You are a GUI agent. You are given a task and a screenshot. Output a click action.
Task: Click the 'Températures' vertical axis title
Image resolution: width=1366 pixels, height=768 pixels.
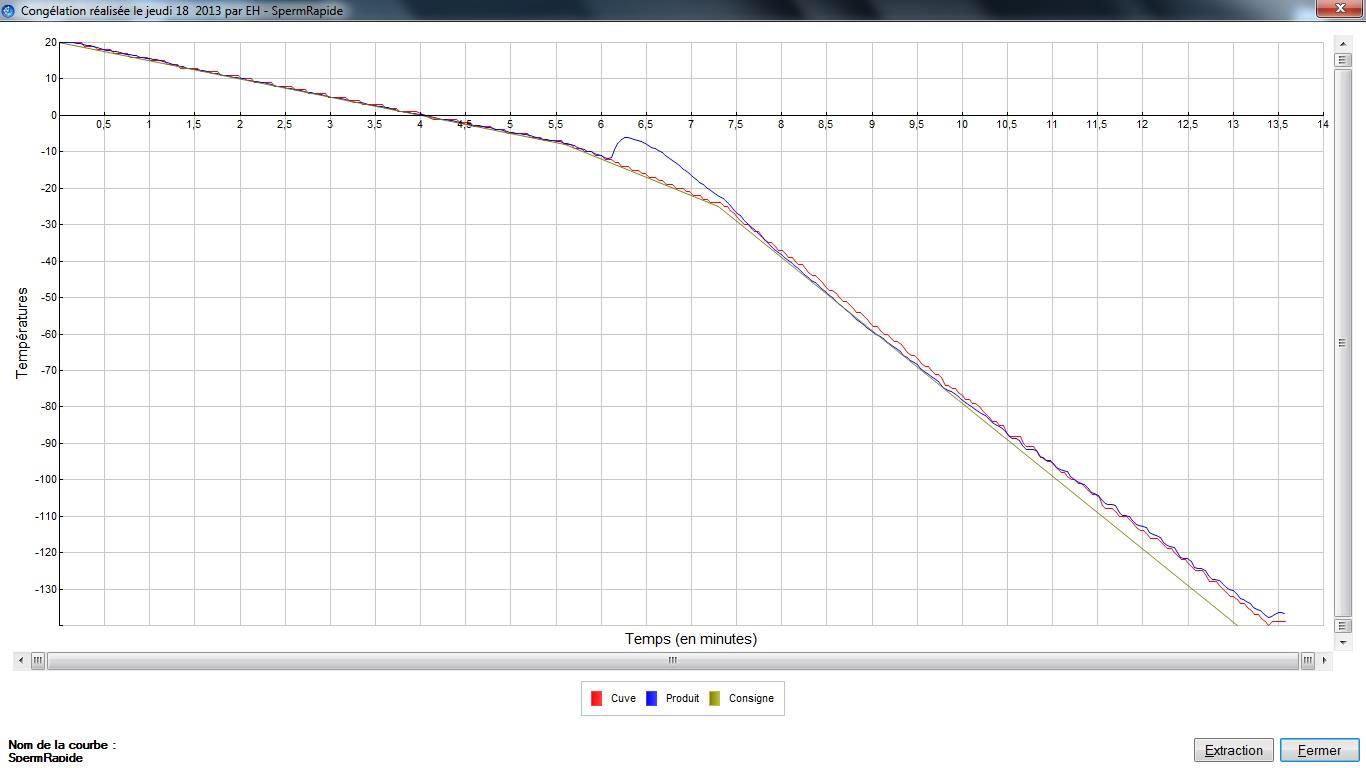tap(22, 333)
